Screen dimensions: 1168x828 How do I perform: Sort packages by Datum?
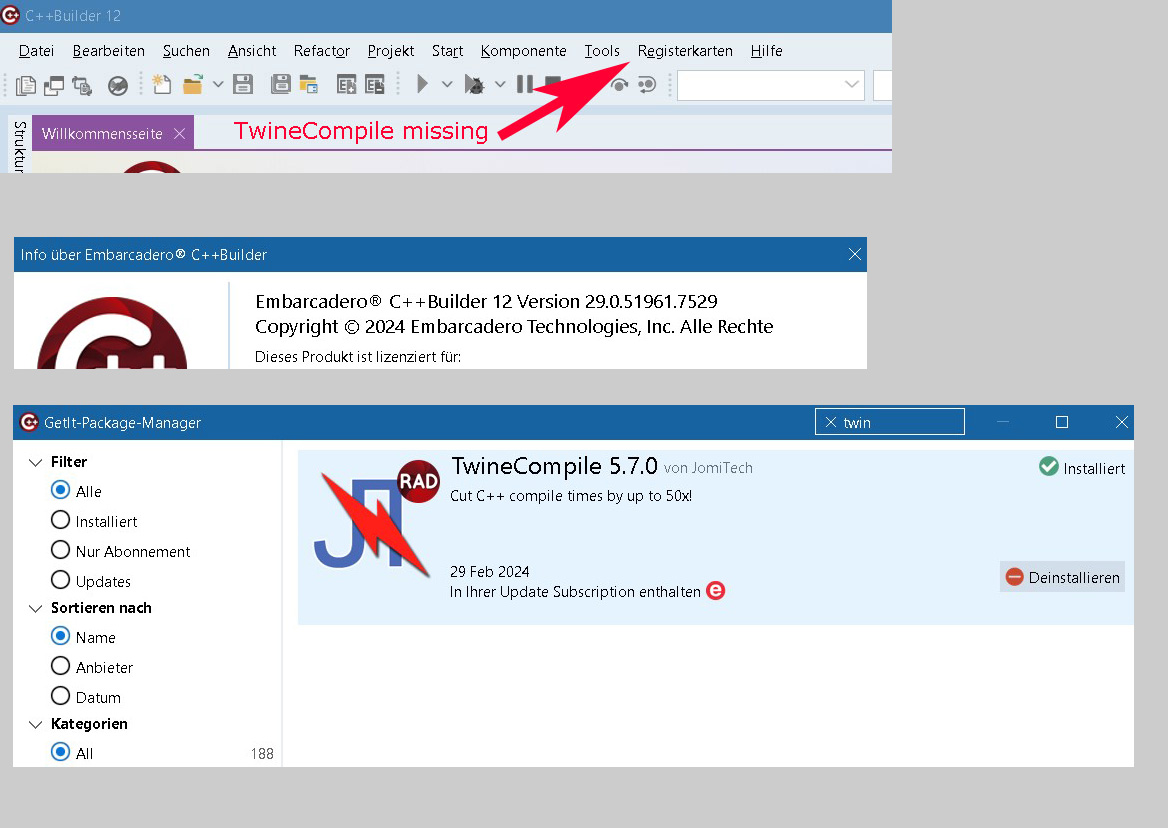point(60,697)
